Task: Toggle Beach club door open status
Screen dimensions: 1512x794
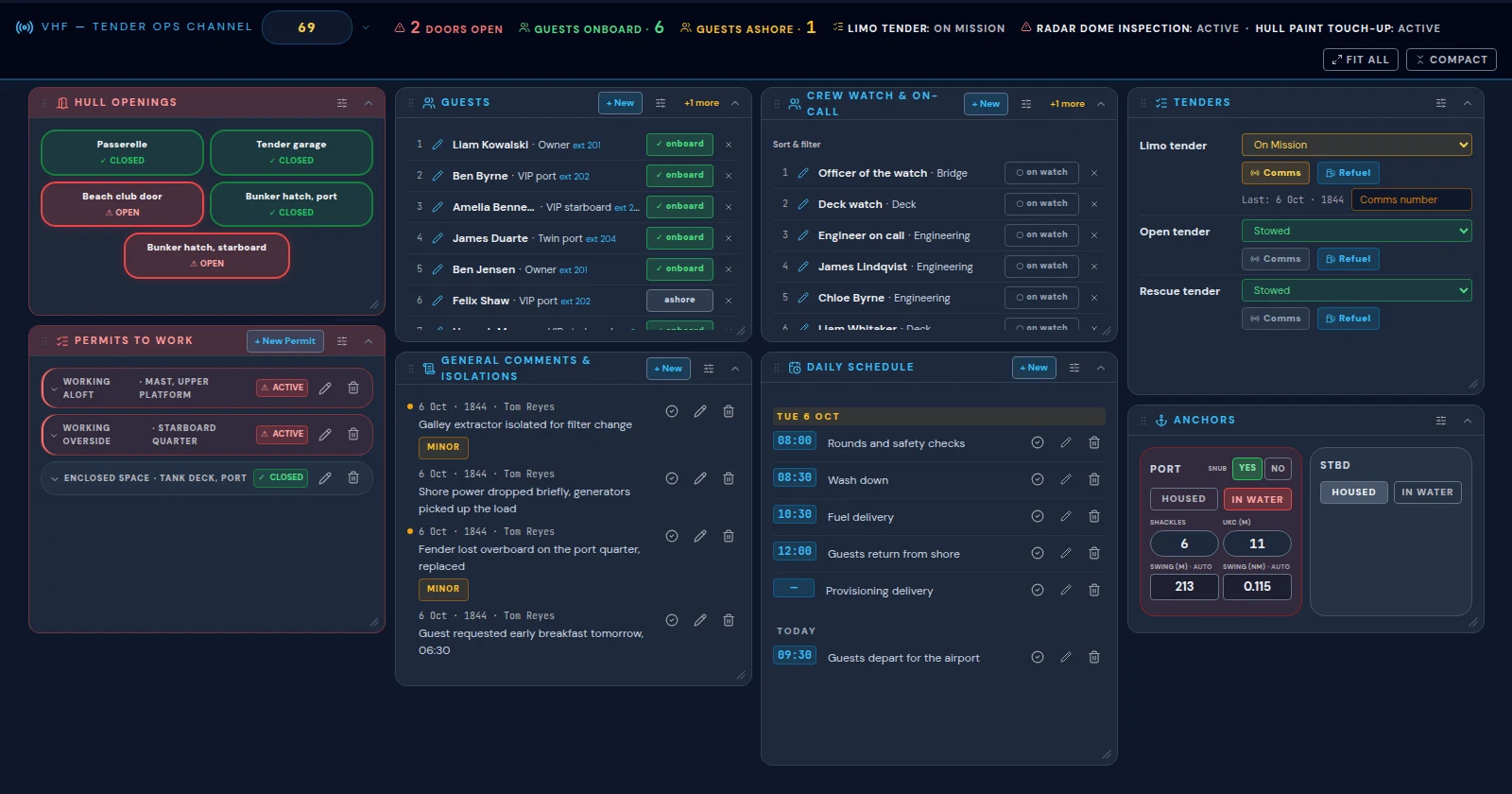Action: [122, 204]
